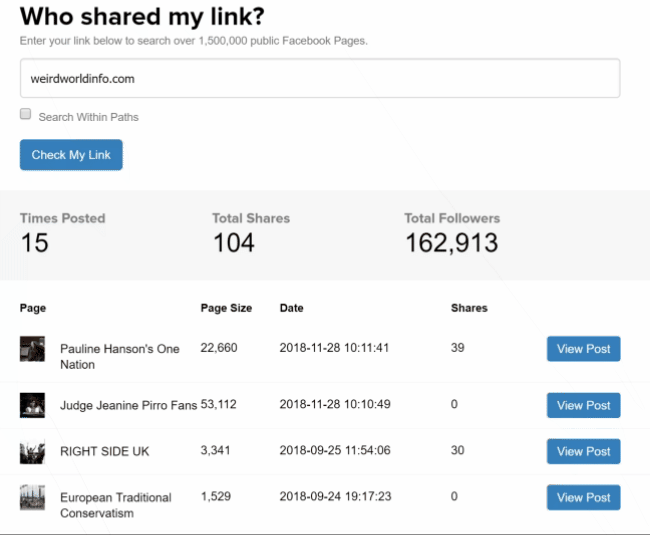
Task: Click the Total Followers value 162,913
Action: point(452,243)
